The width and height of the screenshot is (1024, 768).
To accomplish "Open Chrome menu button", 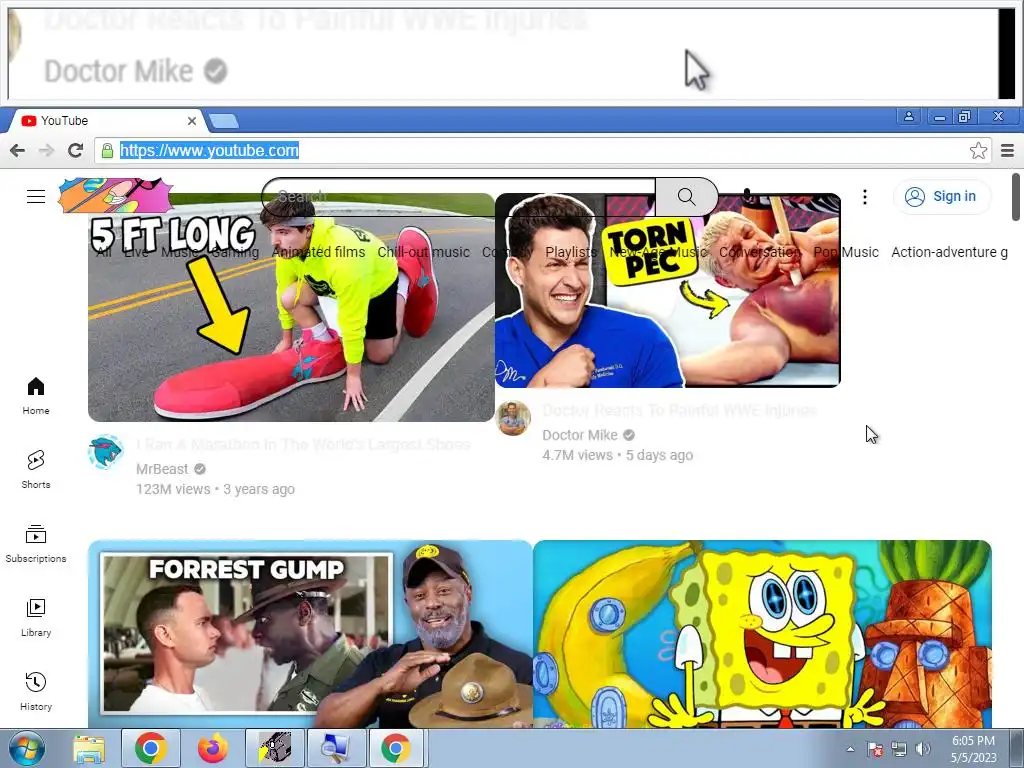I will tap(1008, 151).
